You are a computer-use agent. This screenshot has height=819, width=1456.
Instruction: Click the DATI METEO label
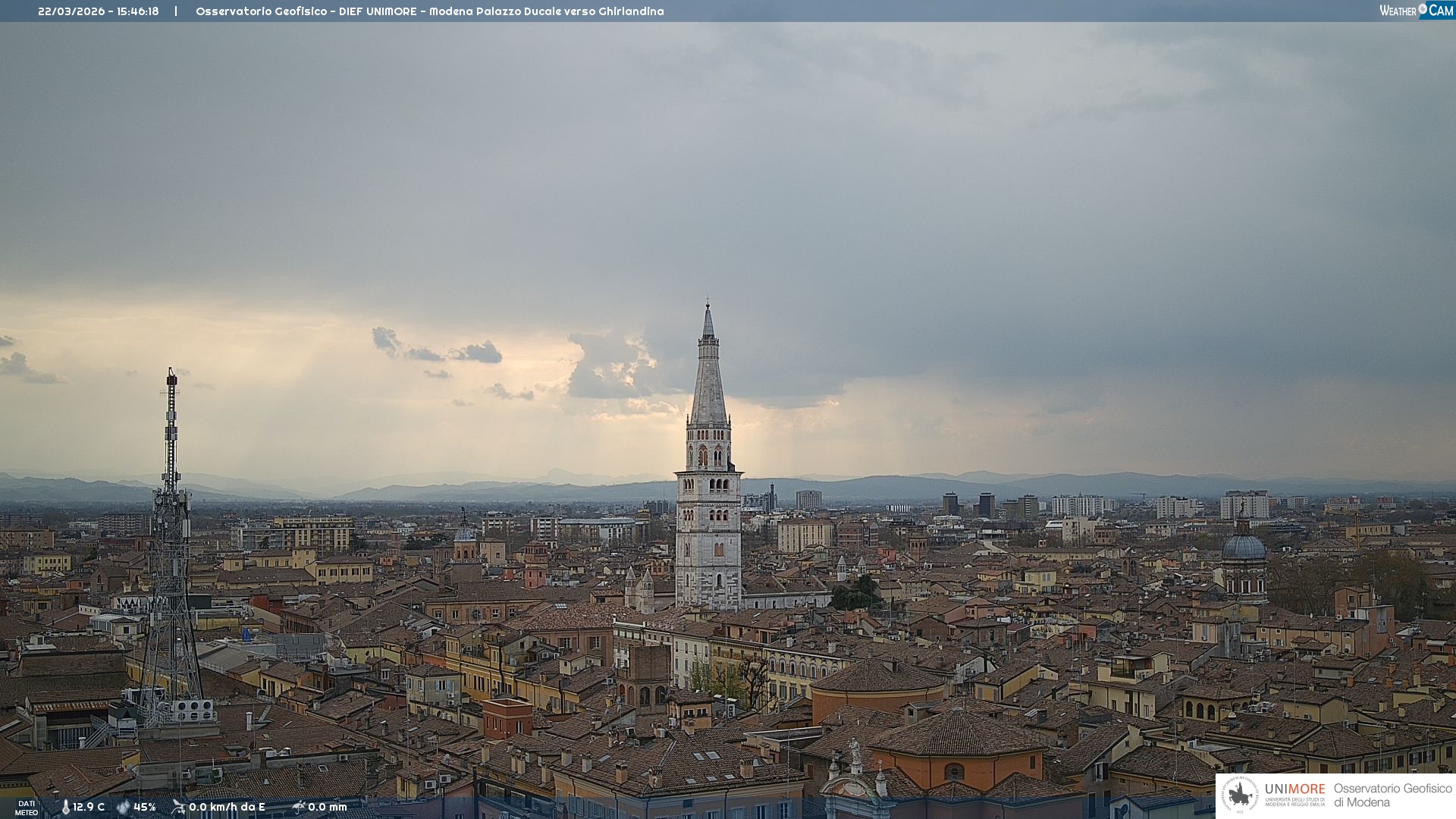(27, 808)
